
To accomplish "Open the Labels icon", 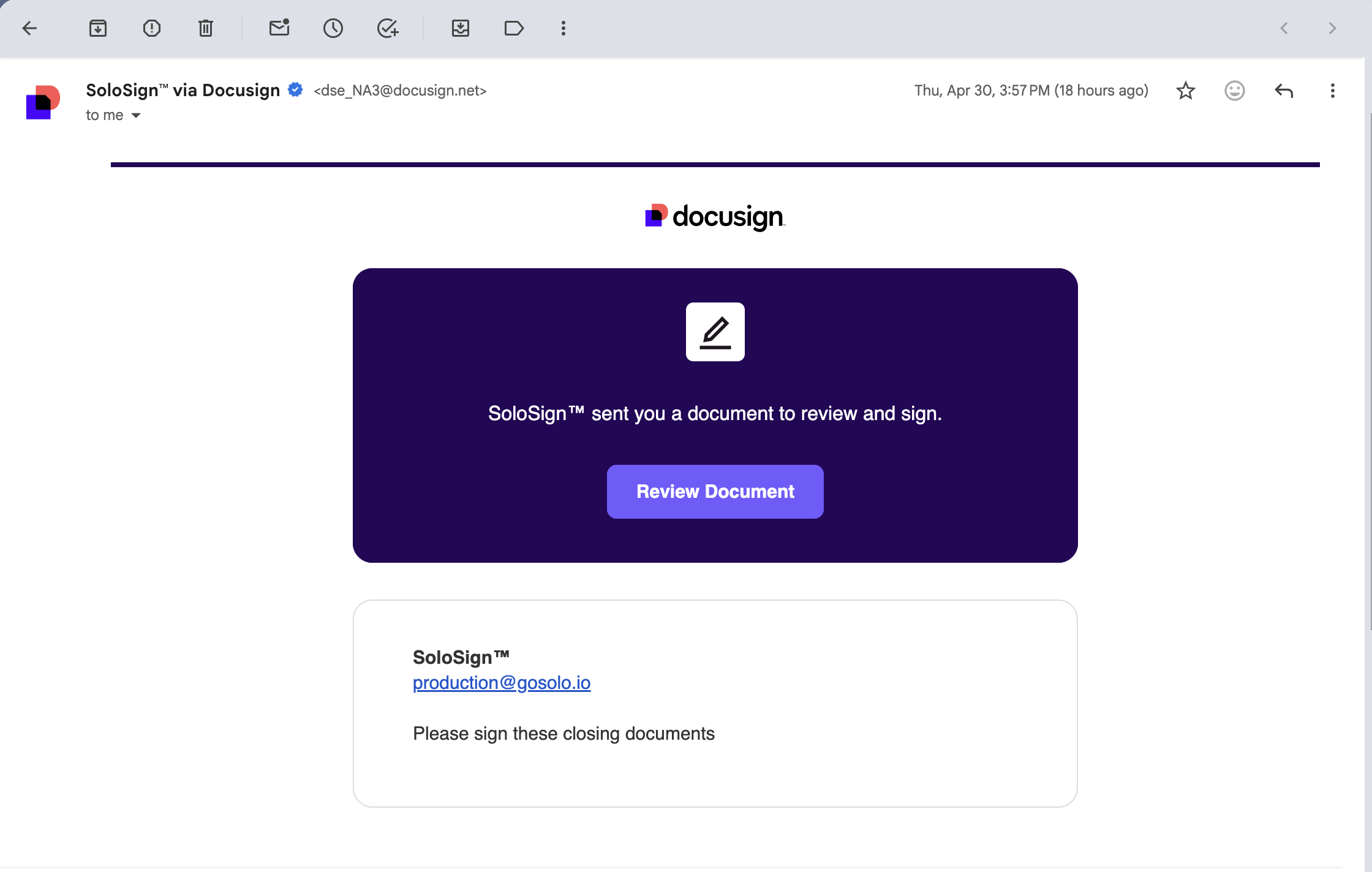I will pyautogui.click(x=514, y=28).
